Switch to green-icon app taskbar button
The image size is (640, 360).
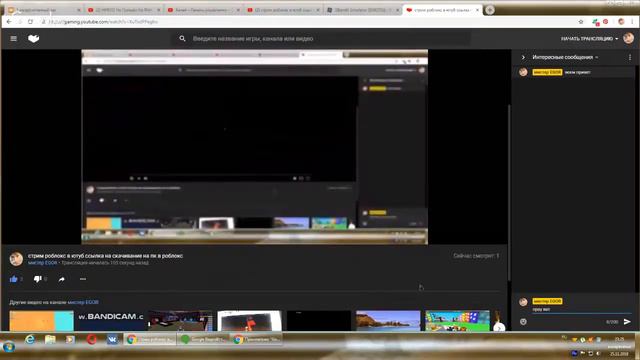tap(203, 339)
